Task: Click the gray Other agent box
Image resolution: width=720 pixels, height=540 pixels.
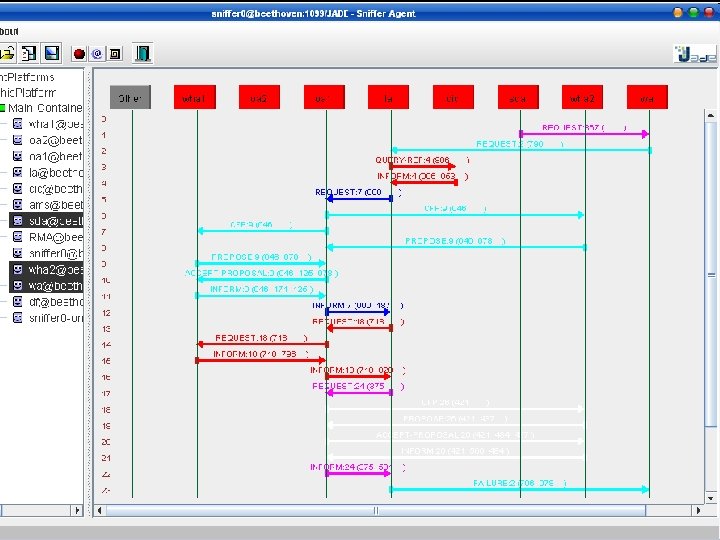Action: click(130, 97)
